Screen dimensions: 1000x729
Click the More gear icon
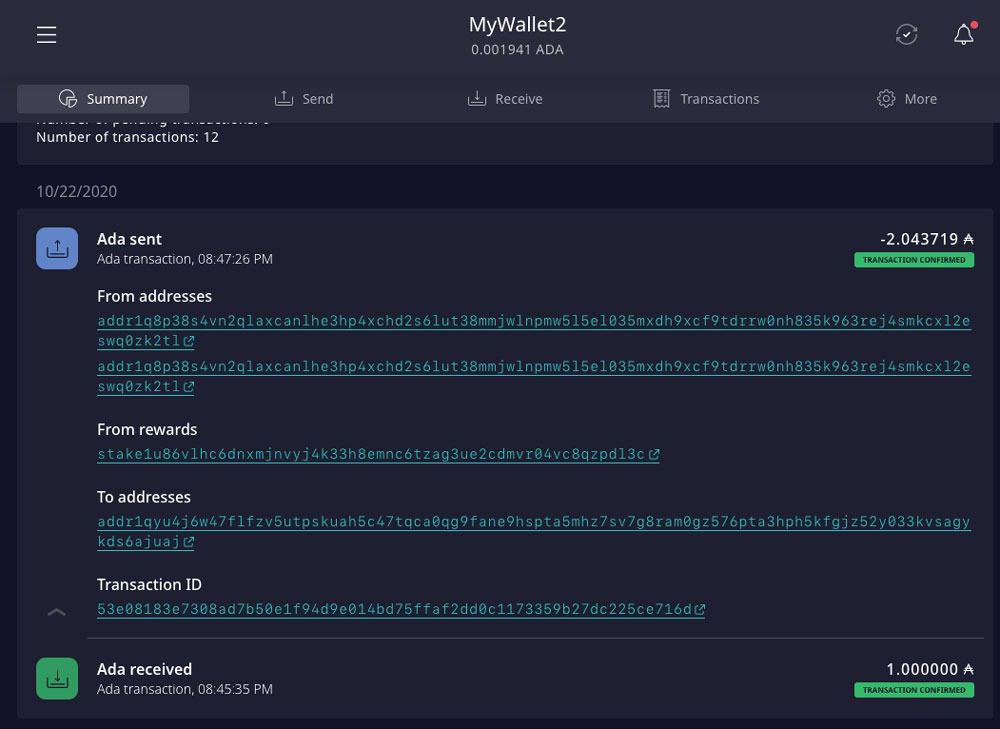(886, 98)
